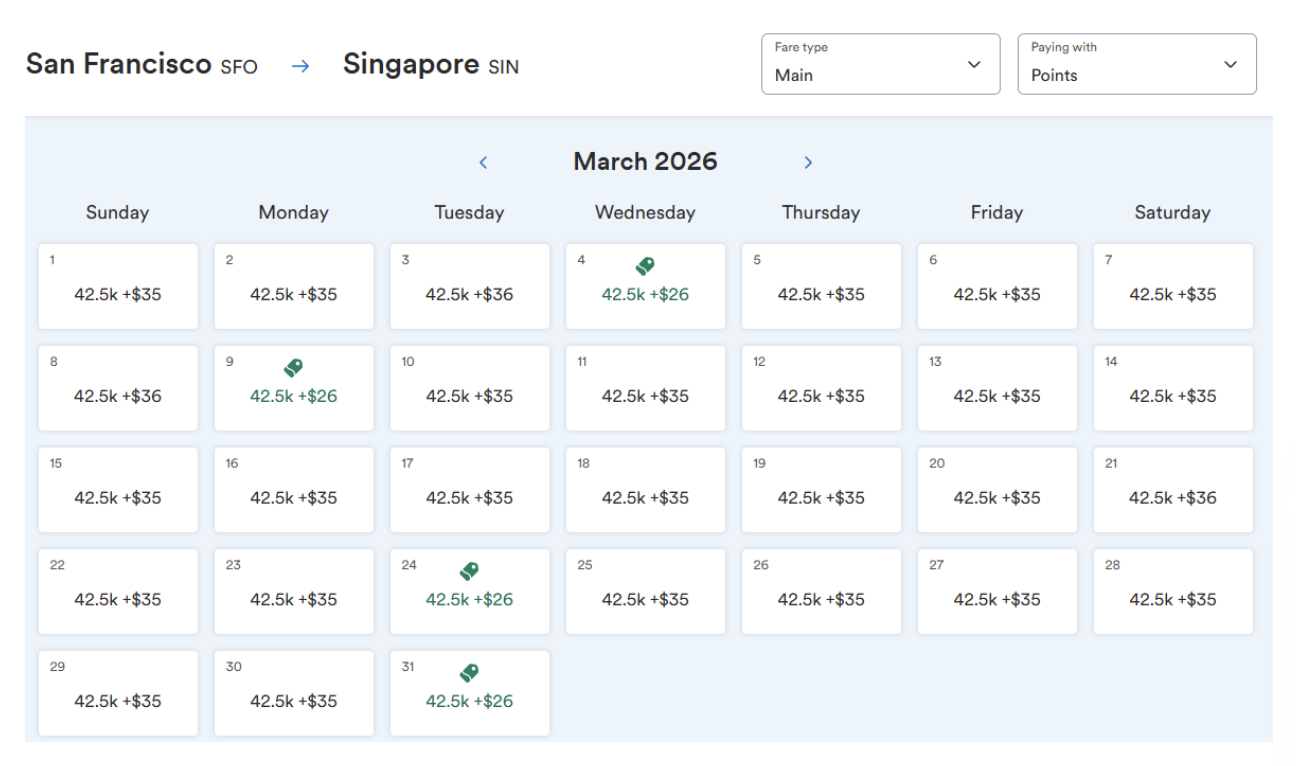The width and height of the screenshot is (1296, 766).
Task: Open the Fare type dropdown
Action: [x=880, y=65]
